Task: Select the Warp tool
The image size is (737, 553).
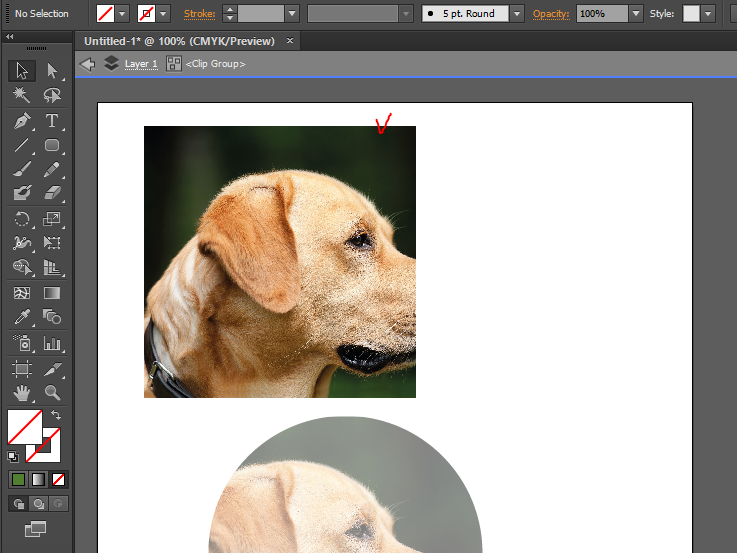Action: point(22,242)
